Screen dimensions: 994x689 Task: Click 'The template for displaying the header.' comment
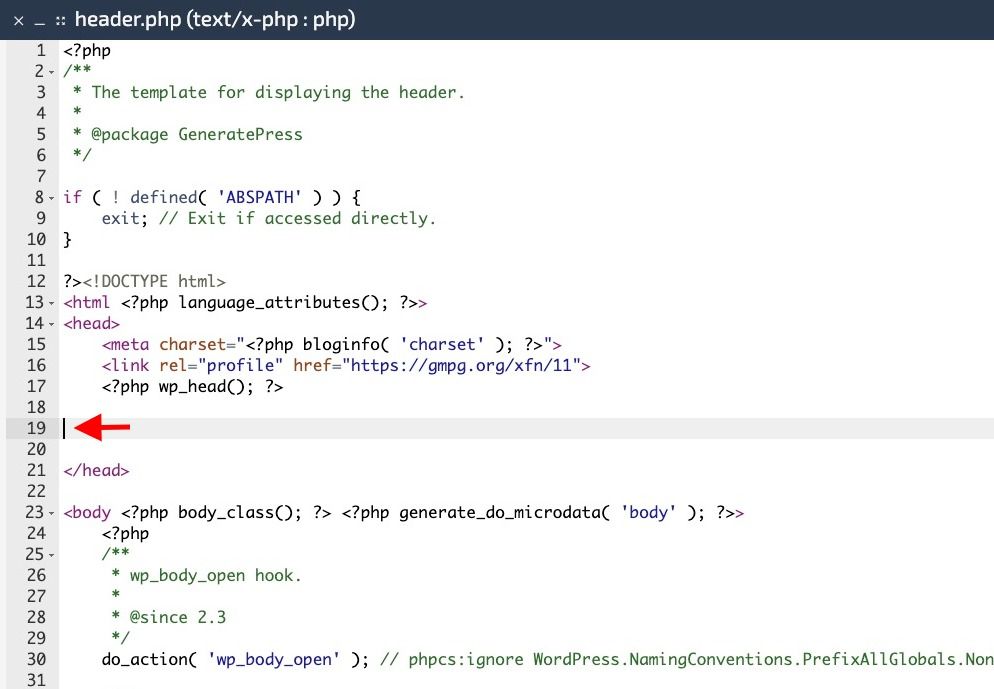278,93
